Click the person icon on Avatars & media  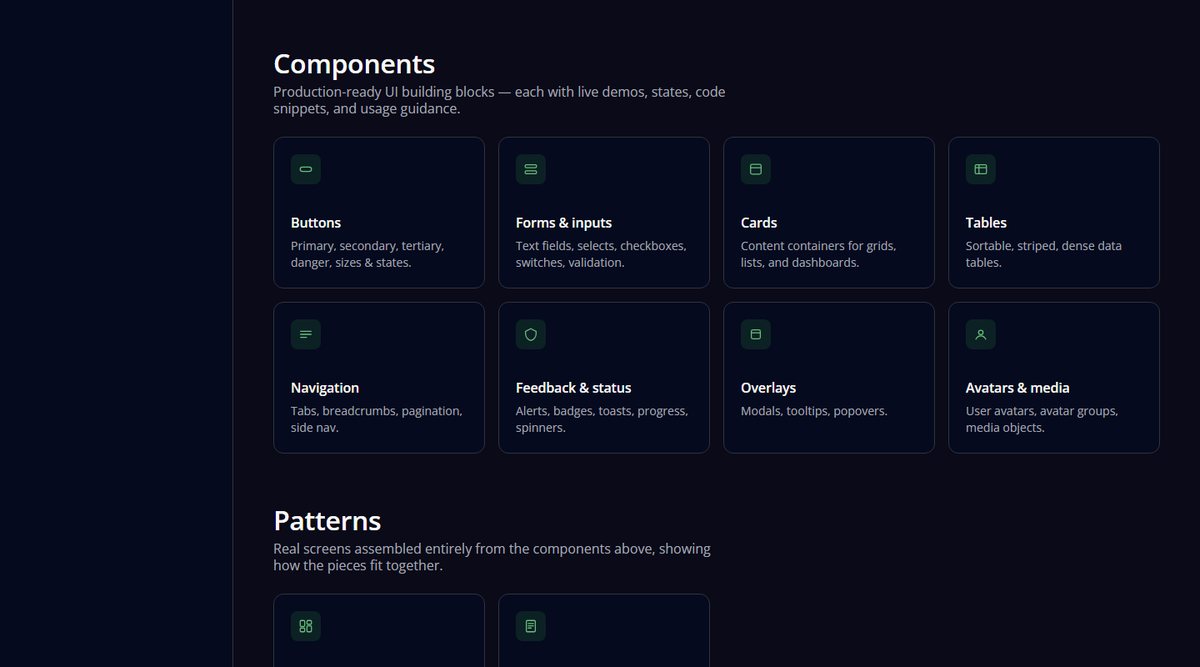981,334
